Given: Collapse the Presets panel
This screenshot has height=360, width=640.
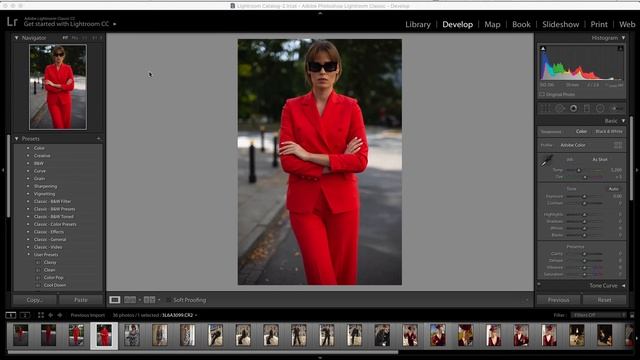Looking at the screenshot, I should pyautogui.click(x=17, y=139).
